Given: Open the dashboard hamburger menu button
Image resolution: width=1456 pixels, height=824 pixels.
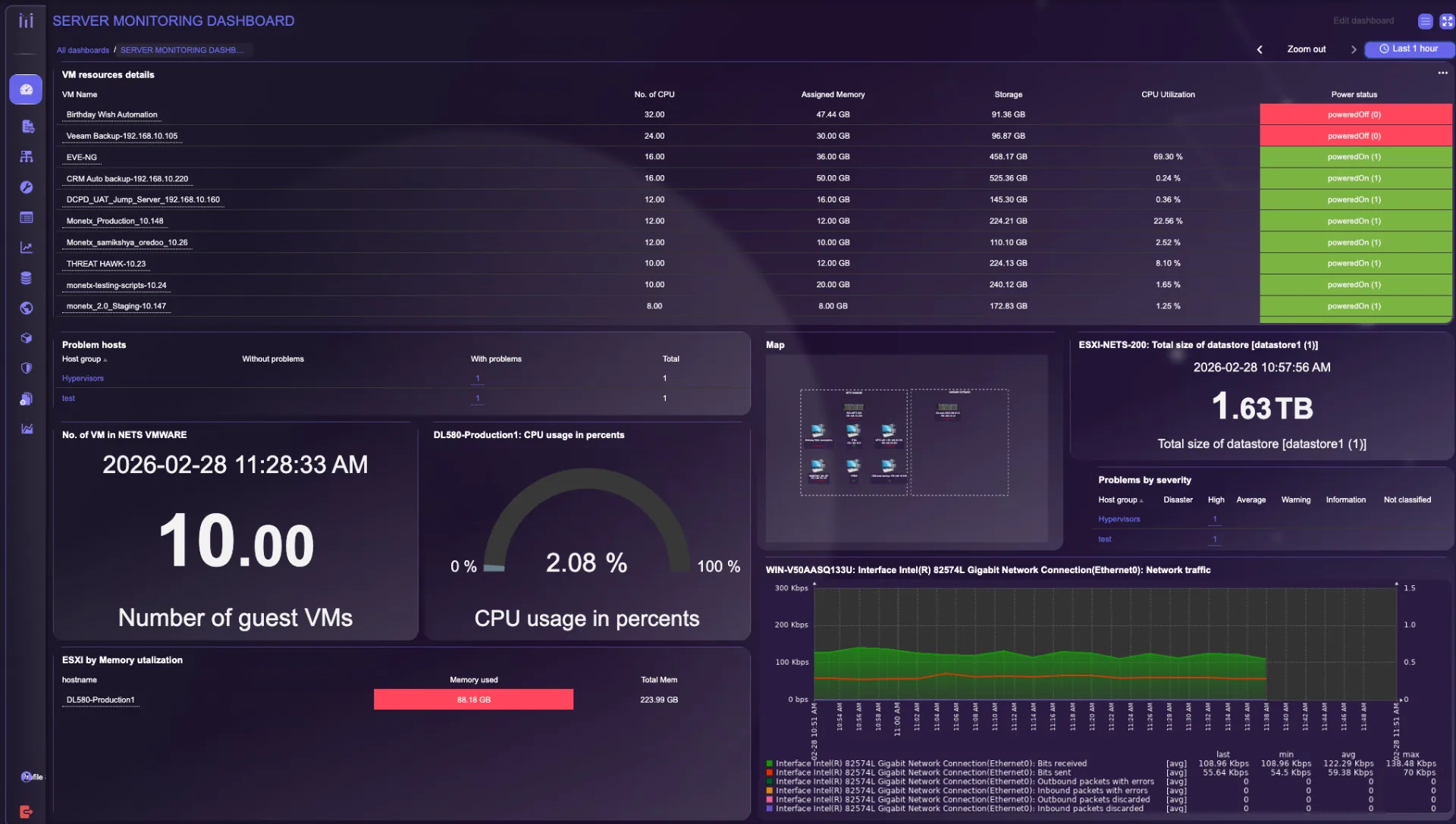Looking at the screenshot, I should pyautogui.click(x=1426, y=21).
